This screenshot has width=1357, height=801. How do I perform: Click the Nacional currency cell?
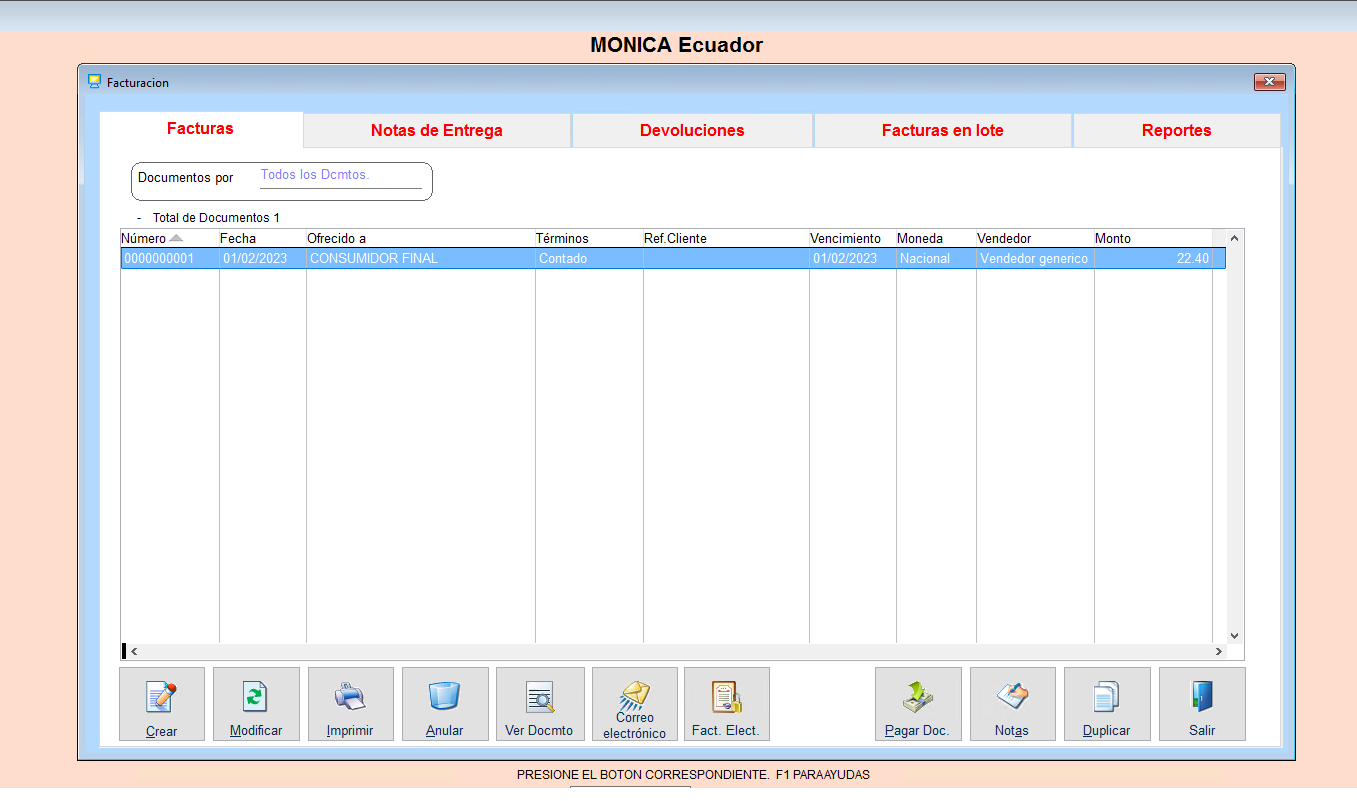(x=935, y=258)
